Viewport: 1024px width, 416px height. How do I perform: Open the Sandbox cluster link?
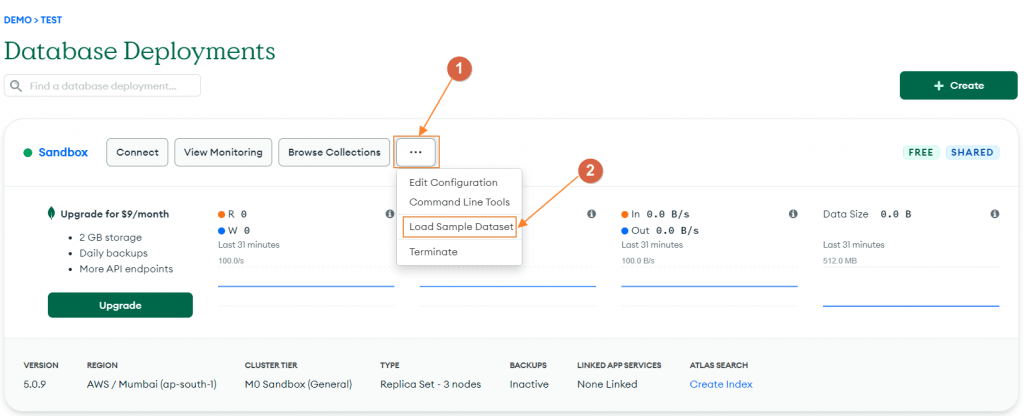coord(63,153)
